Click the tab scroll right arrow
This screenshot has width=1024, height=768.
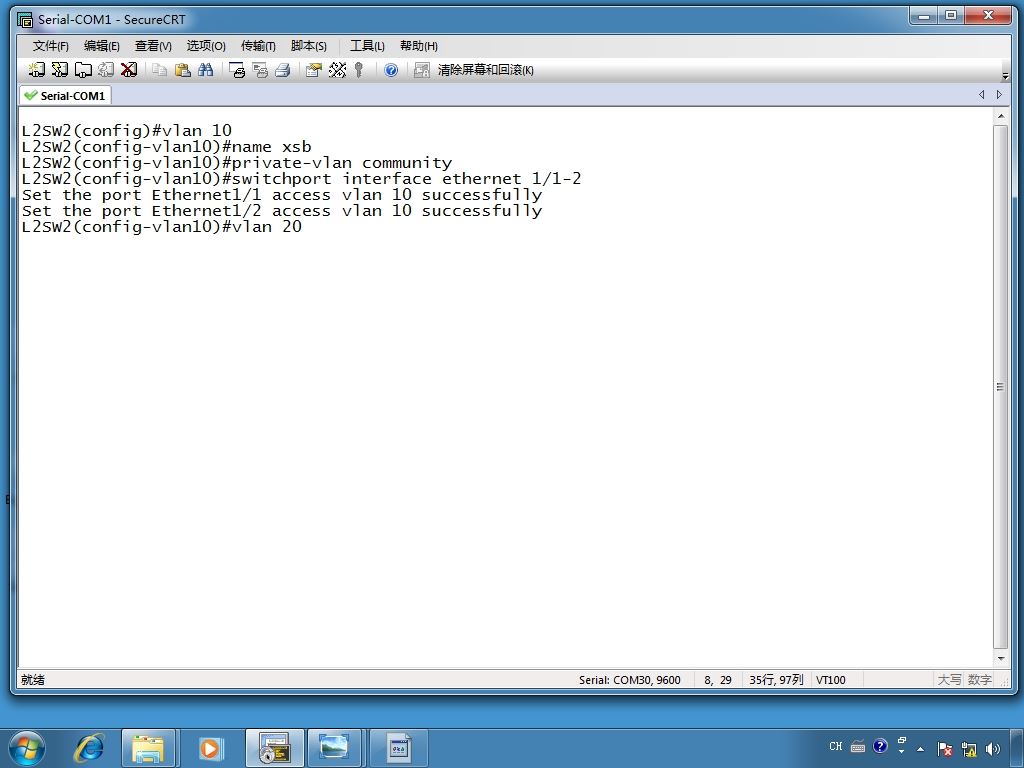999,95
